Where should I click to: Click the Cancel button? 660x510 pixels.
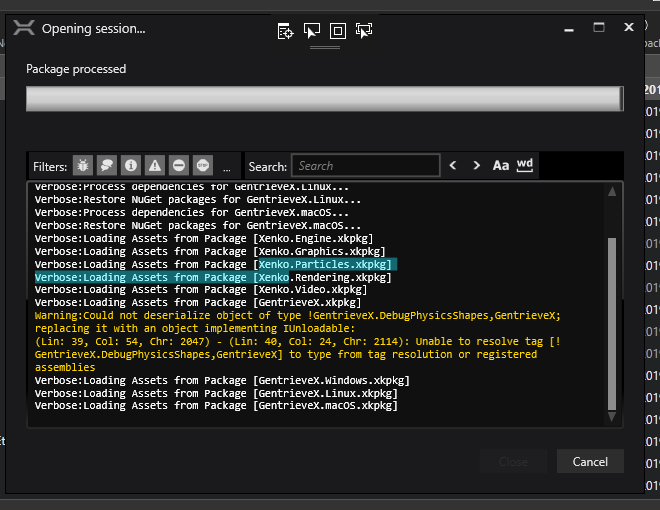(x=590, y=462)
